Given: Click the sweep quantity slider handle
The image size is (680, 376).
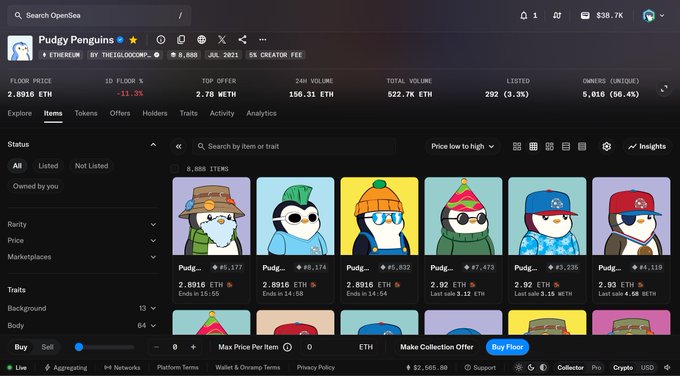Looking at the screenshot, I should coord(79,347).
